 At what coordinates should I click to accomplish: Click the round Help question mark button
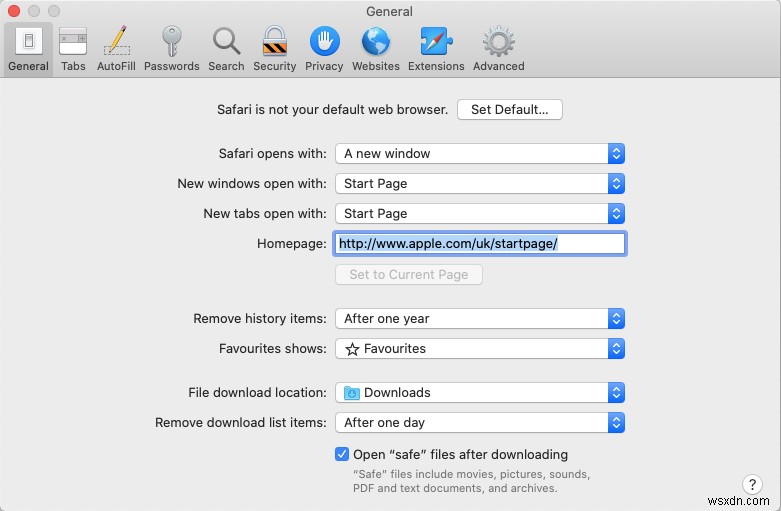pos(752,484)
